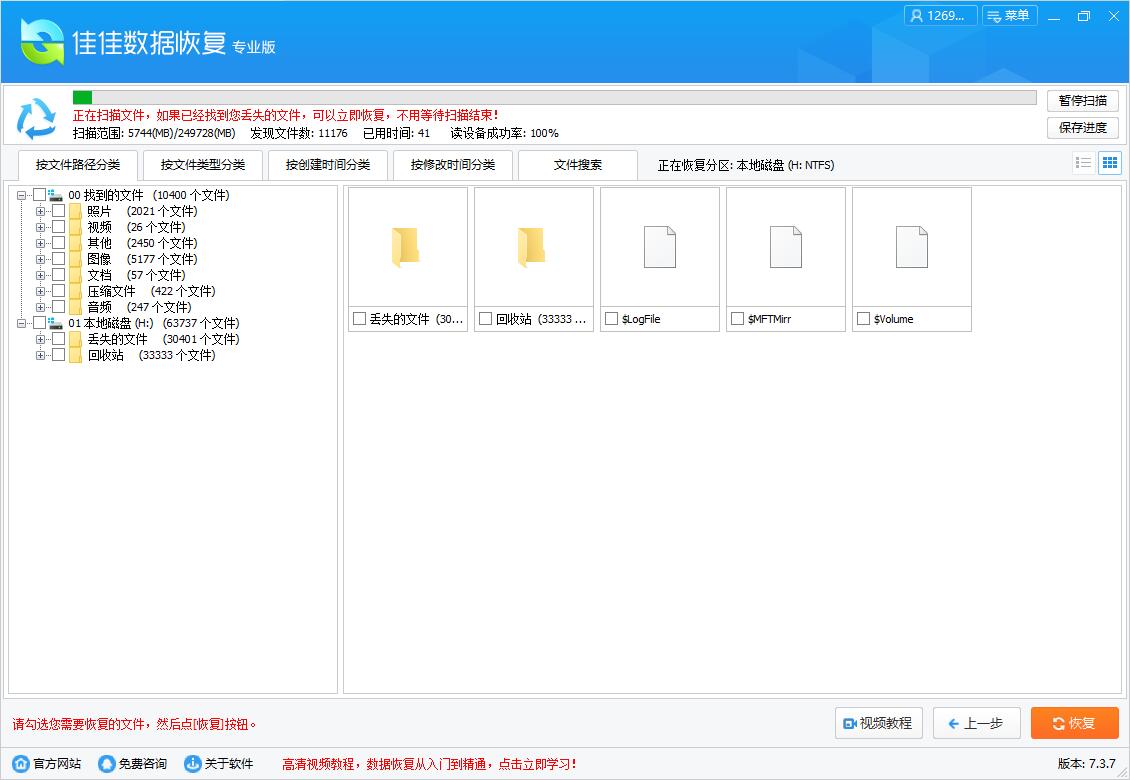The width and height of the screenshot is (1130, 780).
Task: Expand the 音频 tree node
Action: (40, 307)
